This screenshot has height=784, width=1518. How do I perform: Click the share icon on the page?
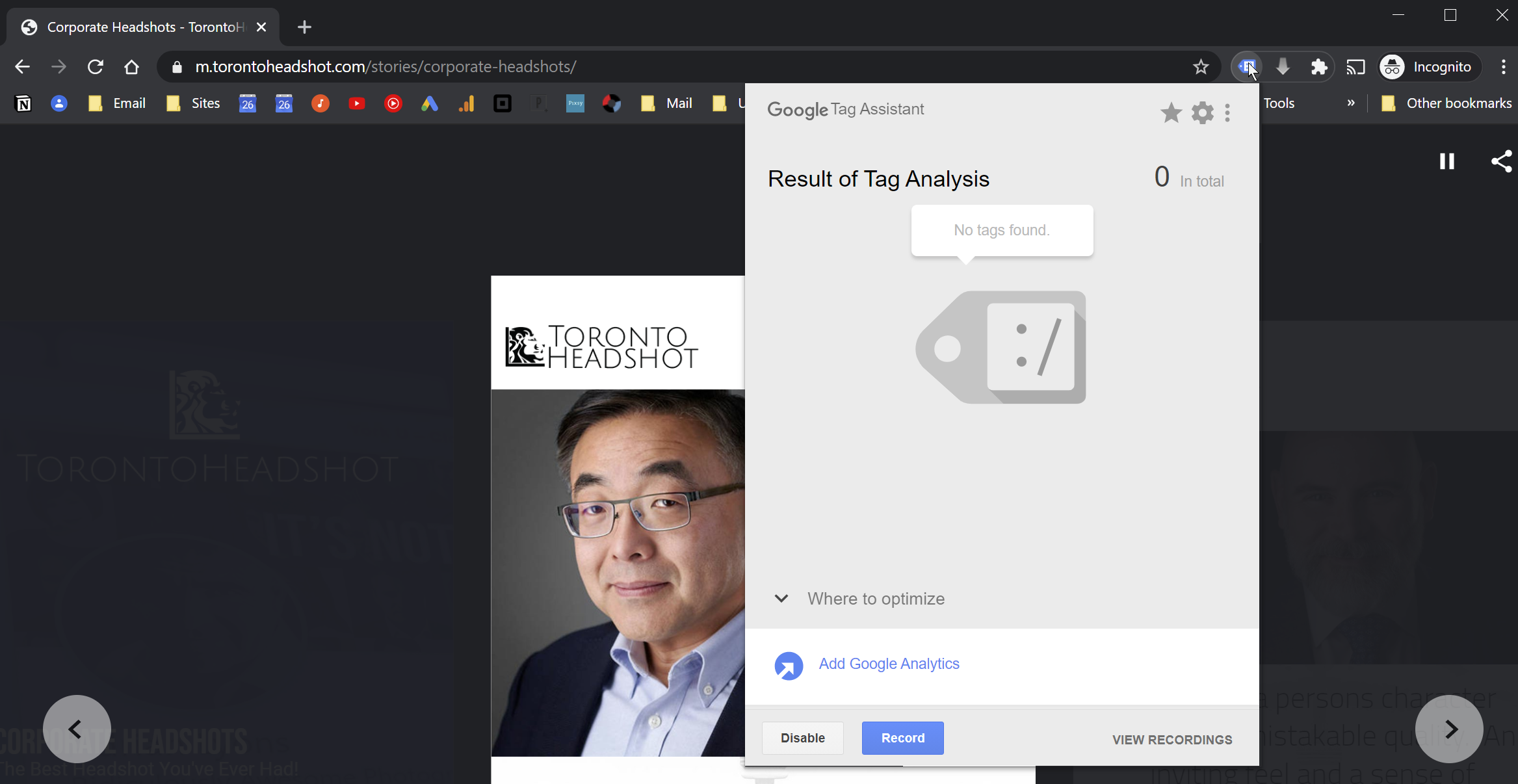pyautogui.click(x=1501, y=161)
